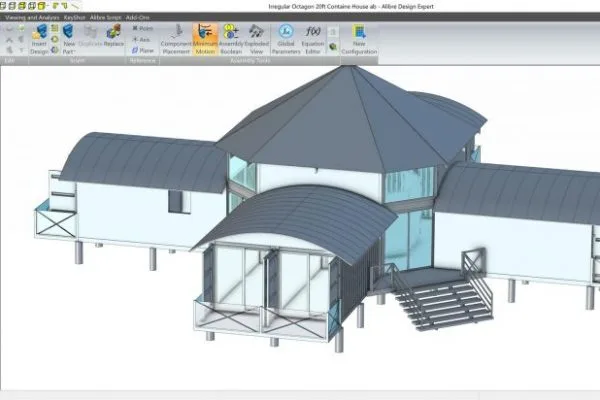Insert a reference Axis
The height and width of the screenshot is (400, 600).
141,39
